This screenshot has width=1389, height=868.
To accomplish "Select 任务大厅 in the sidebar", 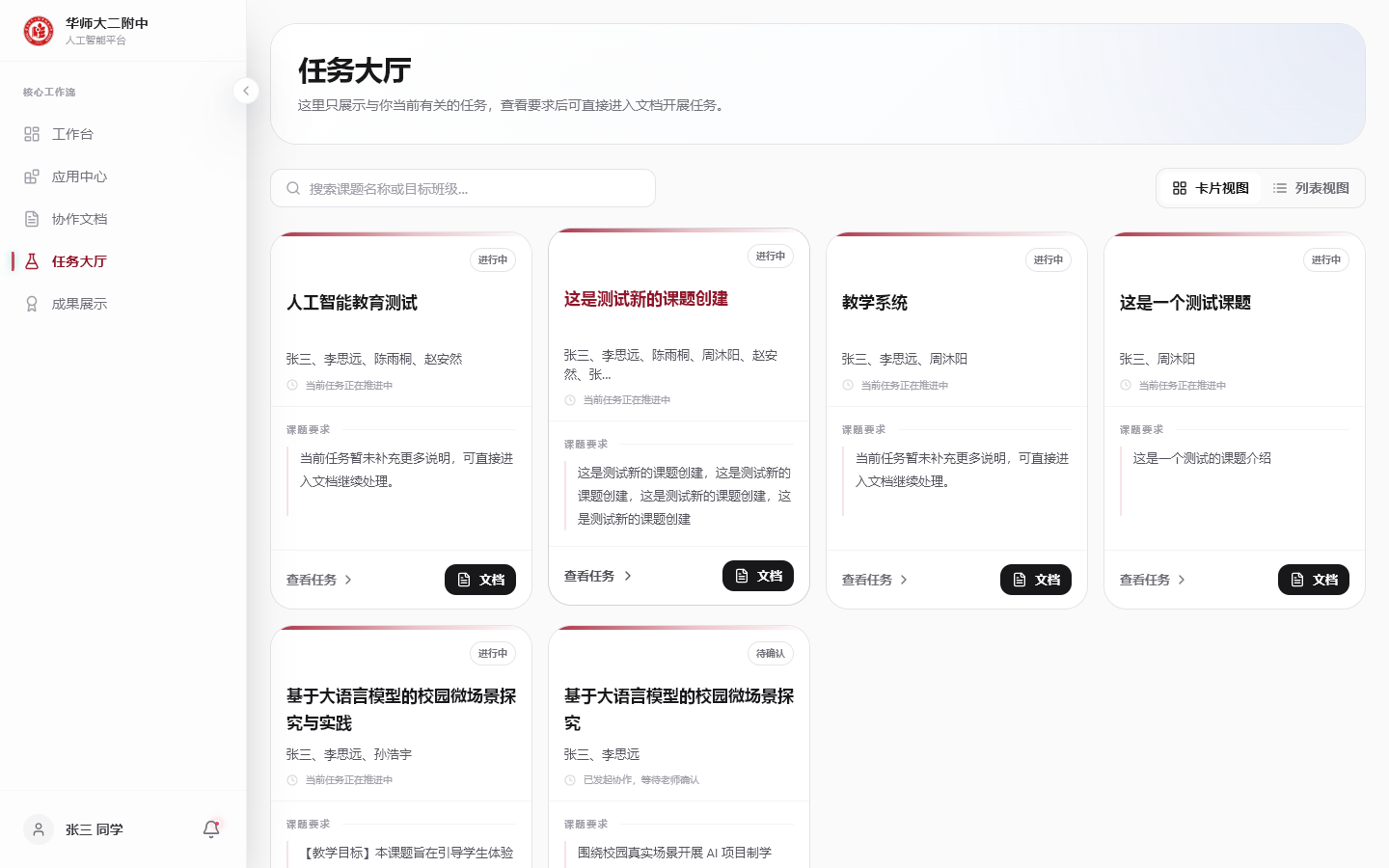I will tap(123, 261).
